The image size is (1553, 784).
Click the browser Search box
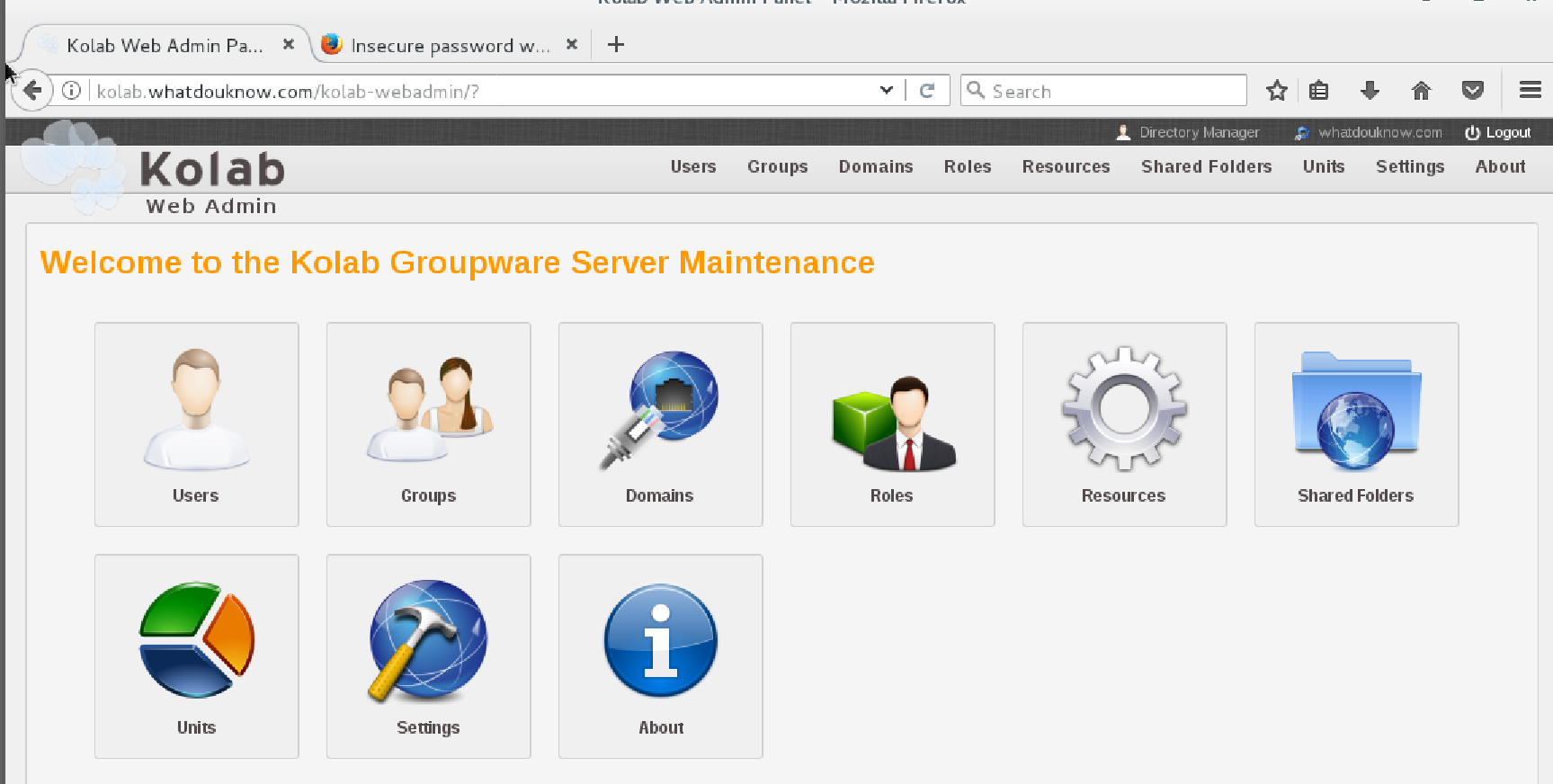[x=1104, y=91]
